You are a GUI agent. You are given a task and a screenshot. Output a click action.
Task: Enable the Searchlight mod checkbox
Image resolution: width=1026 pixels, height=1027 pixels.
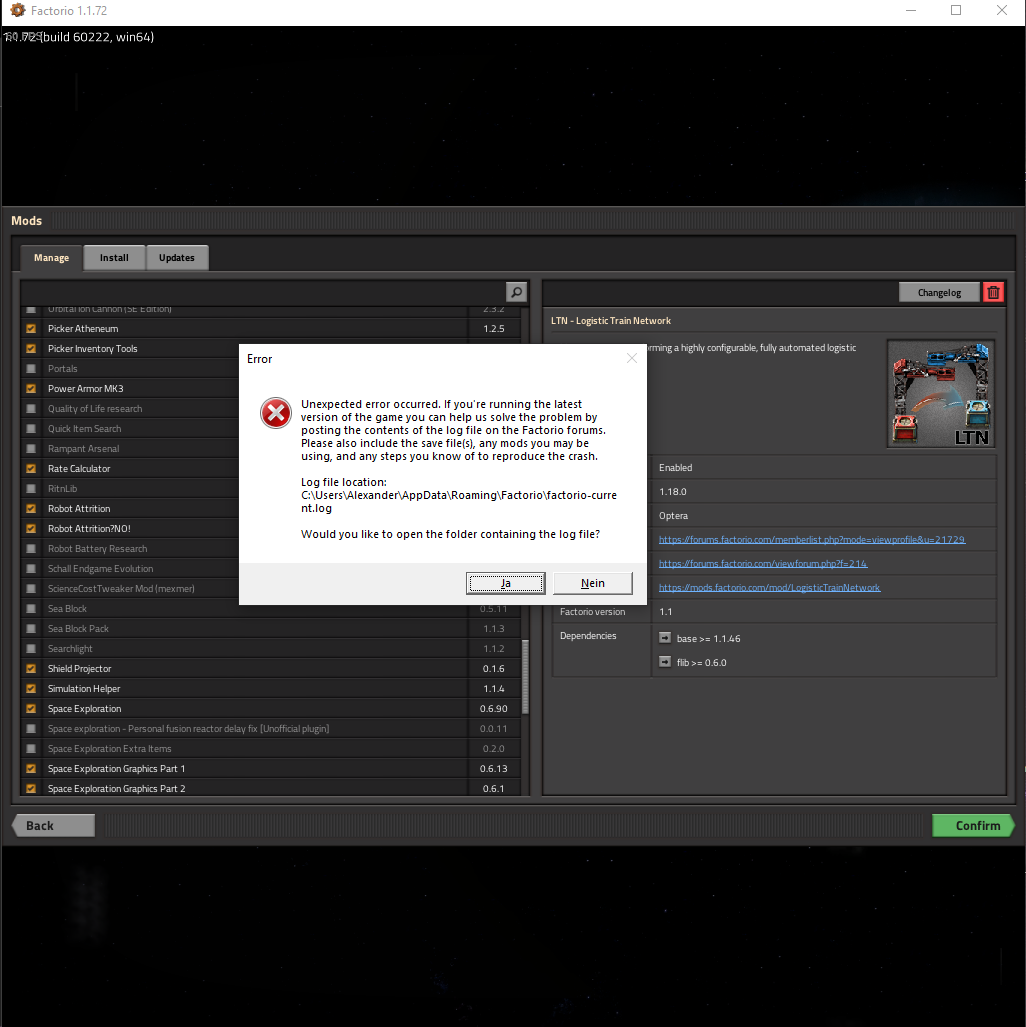click(31, 648)
